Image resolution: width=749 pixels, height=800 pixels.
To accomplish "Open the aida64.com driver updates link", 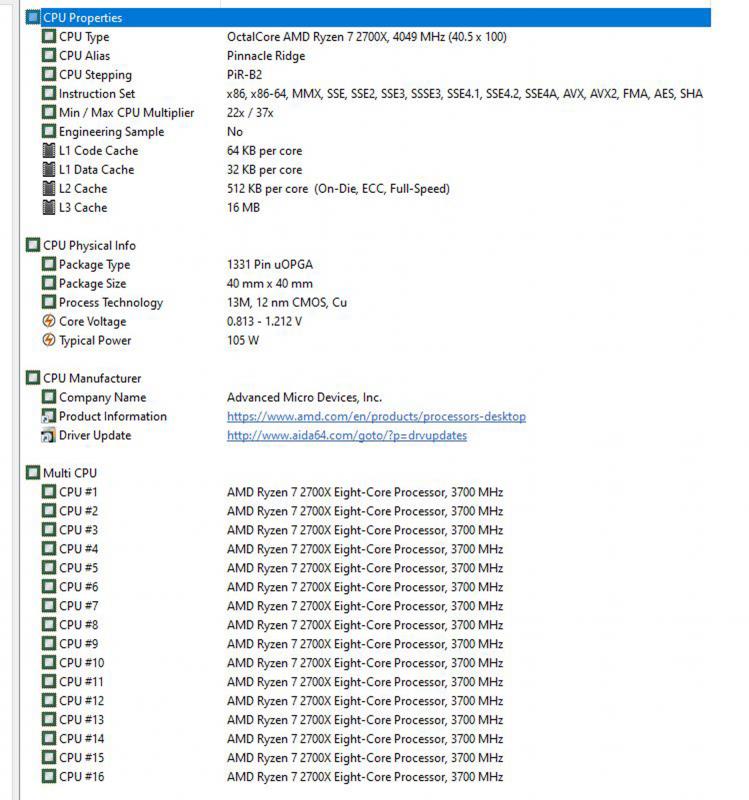I will tap(347, 435).
